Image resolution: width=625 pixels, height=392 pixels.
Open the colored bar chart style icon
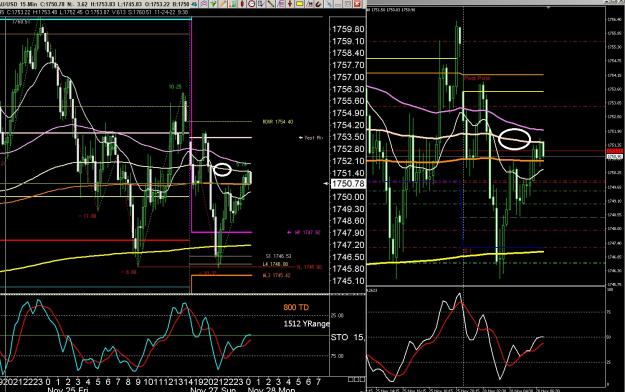232,4
